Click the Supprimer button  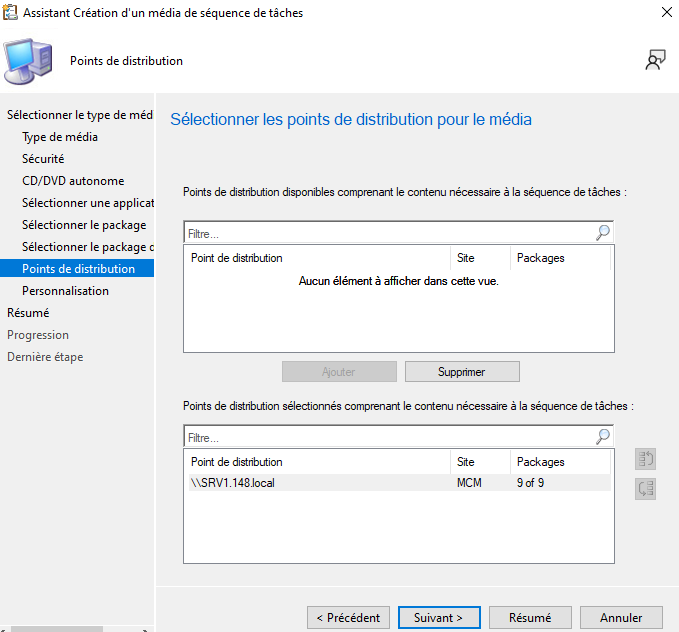click(461, 371)
